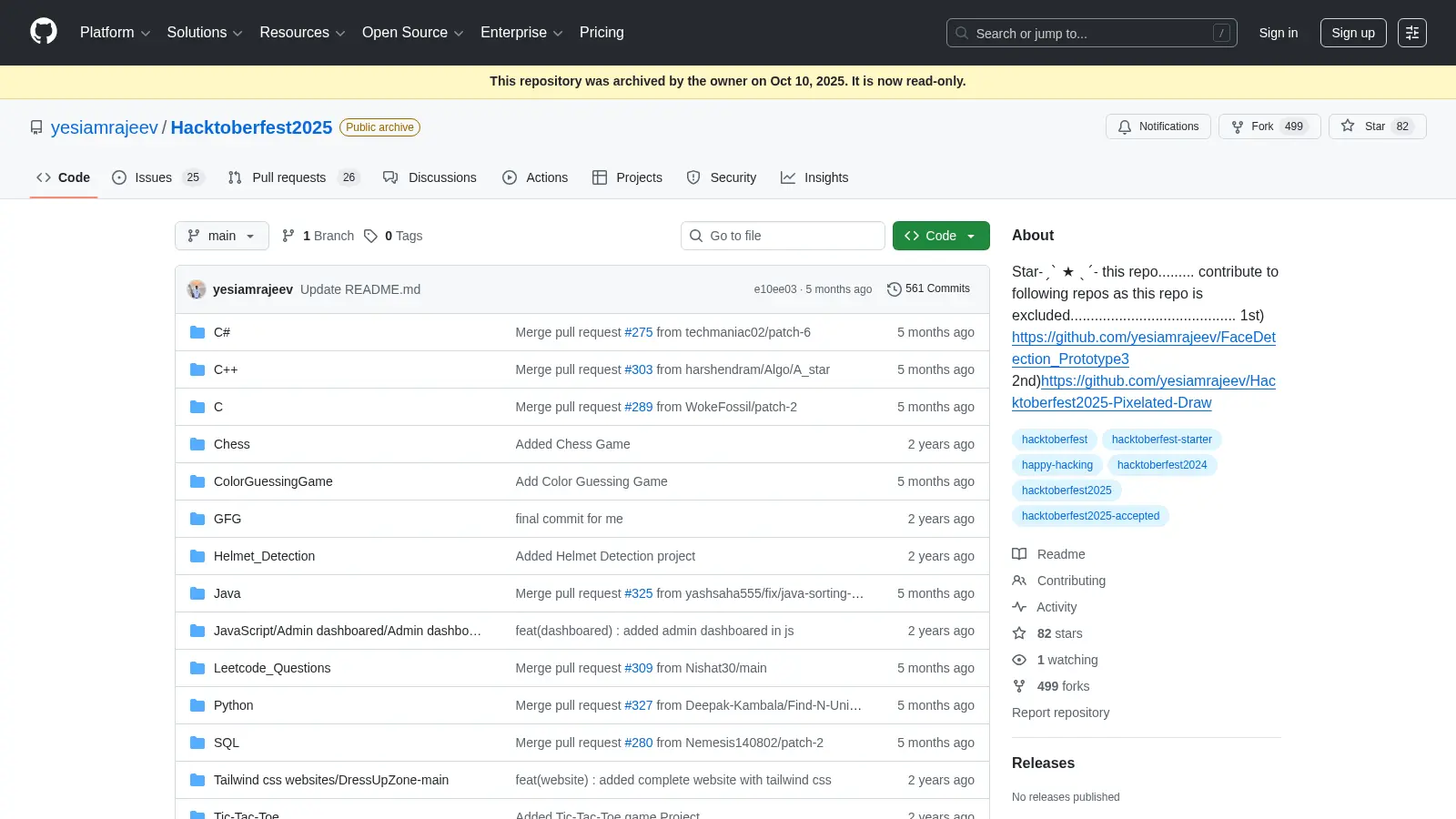
Task: Open the main branch selector dropdown
Action: (222, 236)
